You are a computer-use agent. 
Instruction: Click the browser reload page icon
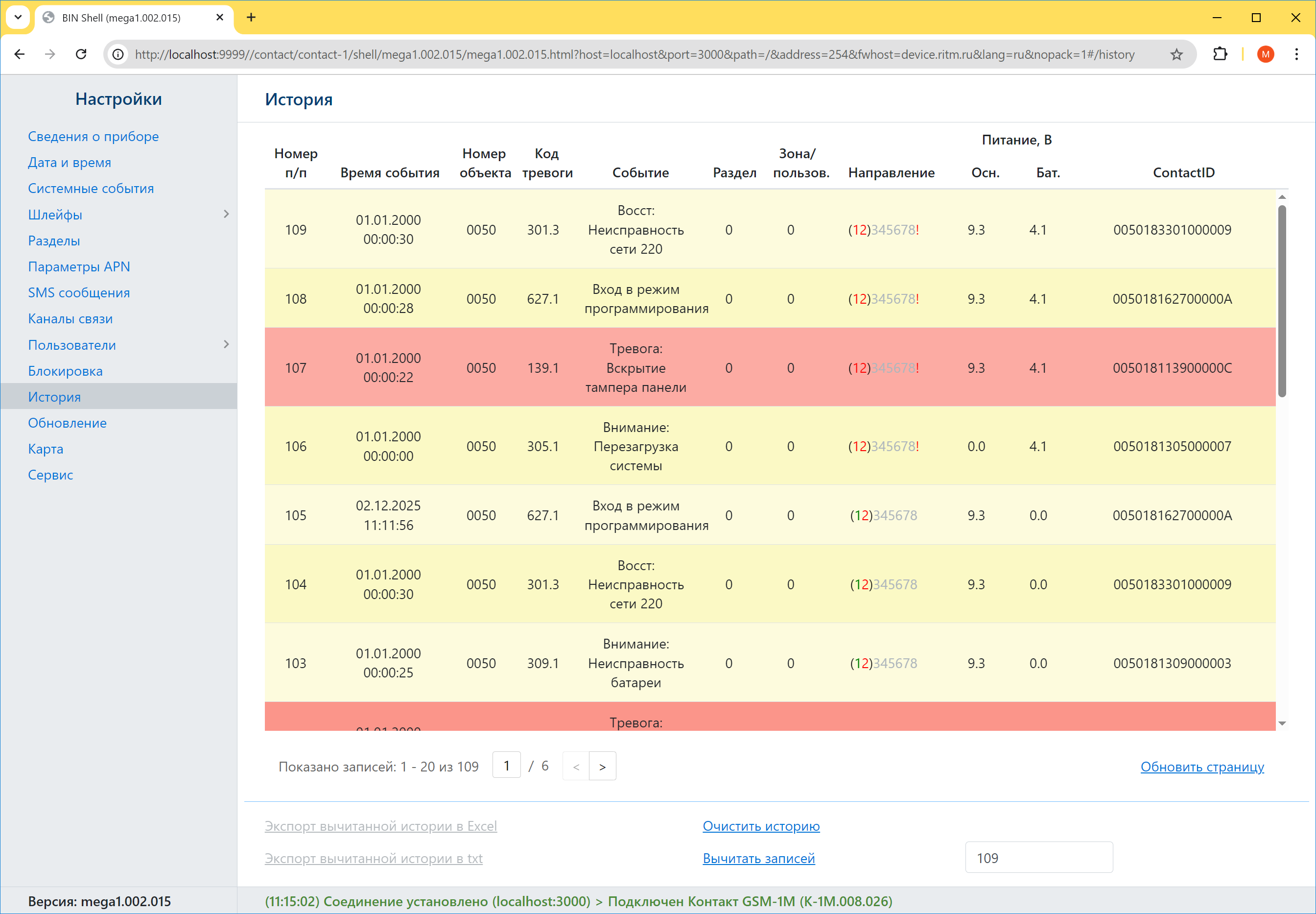coord(81,54)
